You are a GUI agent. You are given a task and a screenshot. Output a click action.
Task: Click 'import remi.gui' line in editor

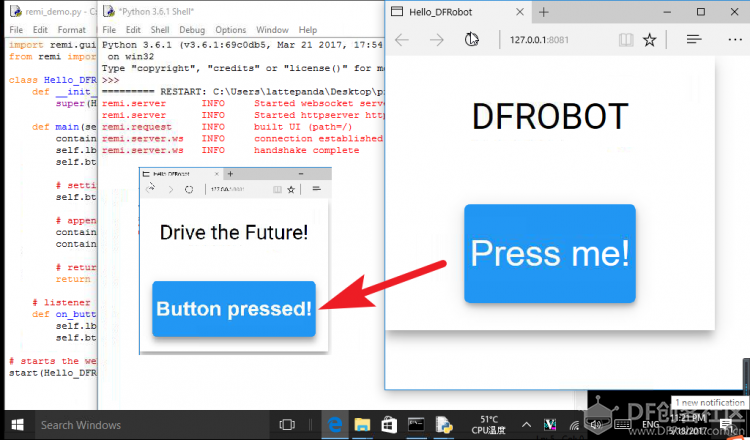click(53, 45)
